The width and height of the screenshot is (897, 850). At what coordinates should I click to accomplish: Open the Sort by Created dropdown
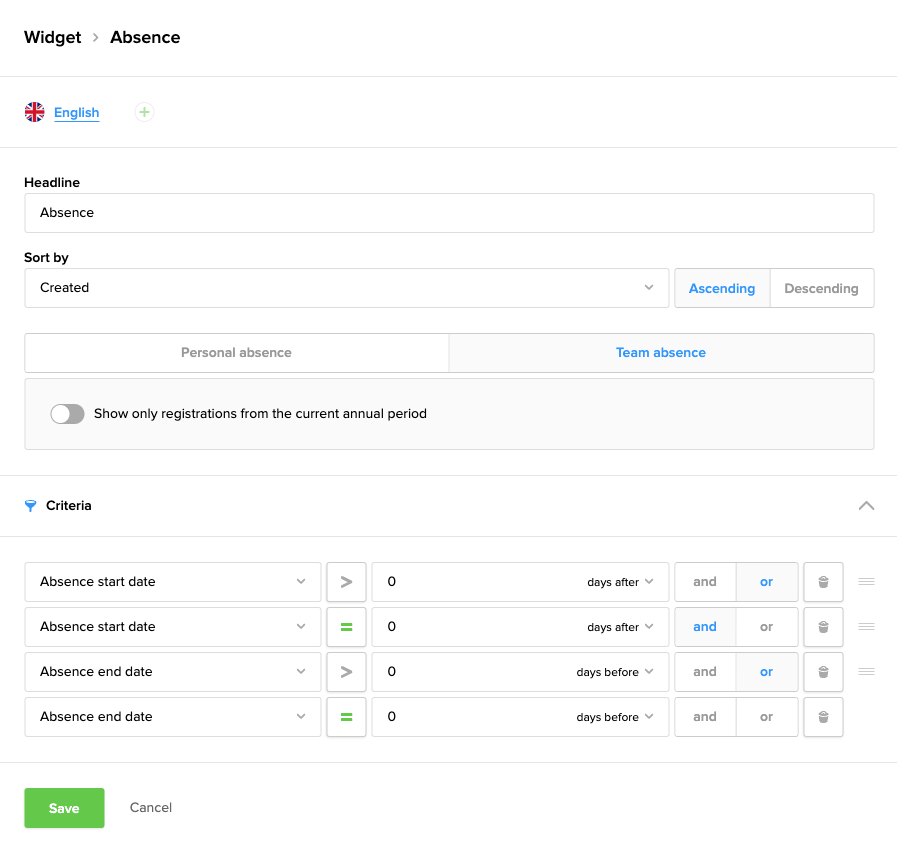point(346,288)
